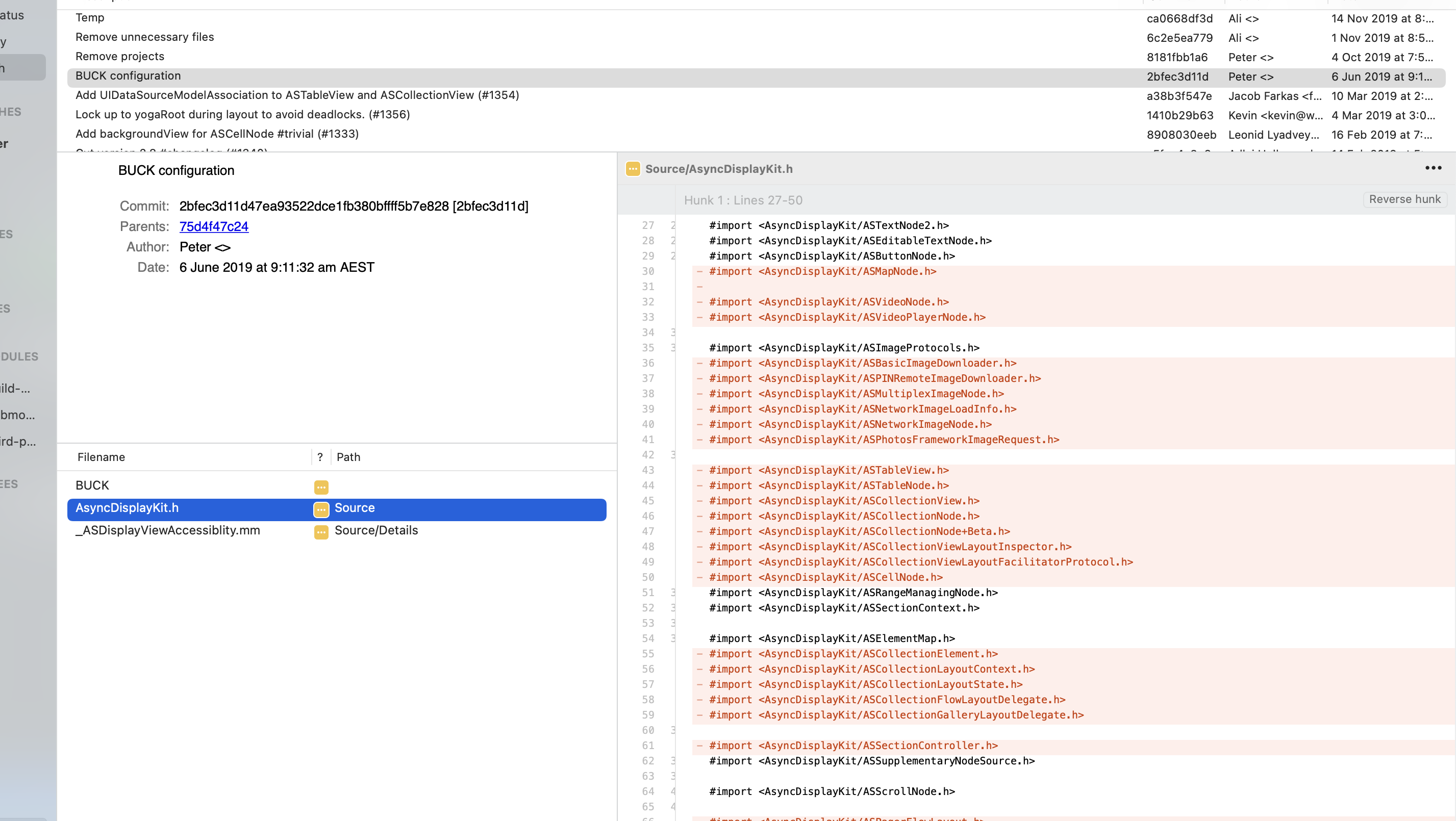The width and height of the screenshot is (1456, 821).
Task: Sort file list by Filename column header
Action: (101, 457)
